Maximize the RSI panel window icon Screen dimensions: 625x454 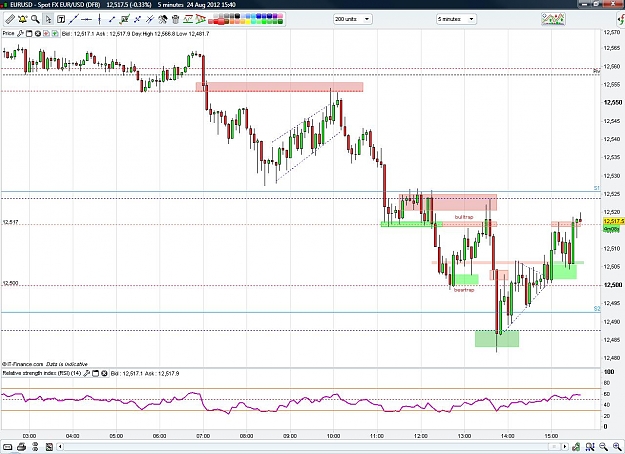(95, 373)
